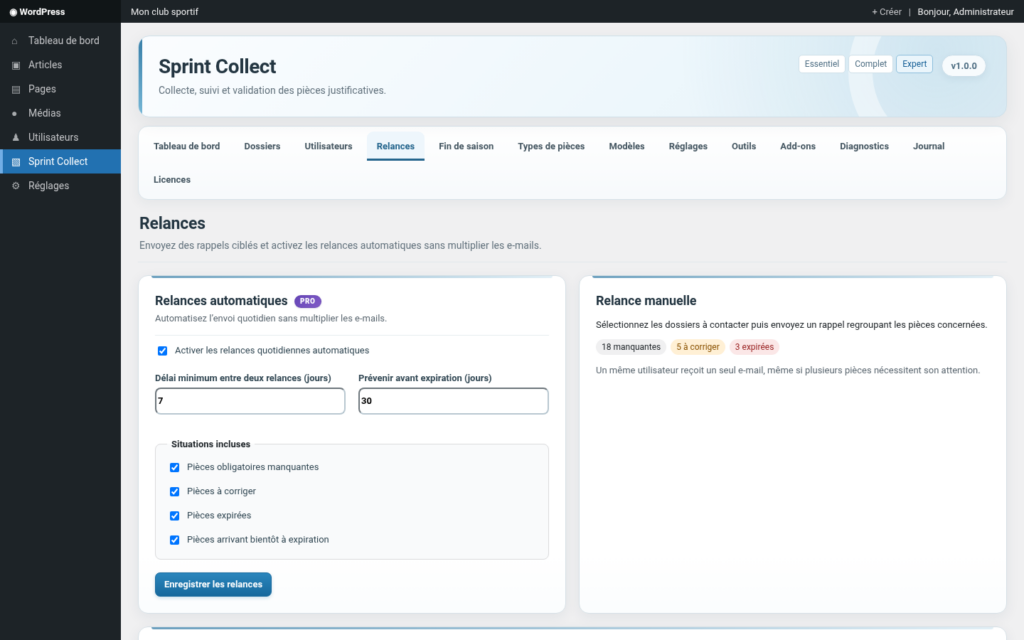1024x640 pixels.
Task: Open Pages in the sidebar
Action: [x=60, y=89]
